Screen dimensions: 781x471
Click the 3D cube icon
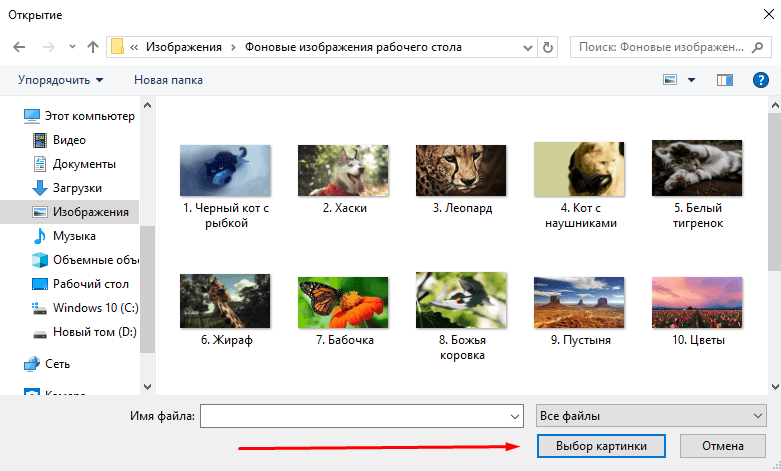click(x=40, y=260)
